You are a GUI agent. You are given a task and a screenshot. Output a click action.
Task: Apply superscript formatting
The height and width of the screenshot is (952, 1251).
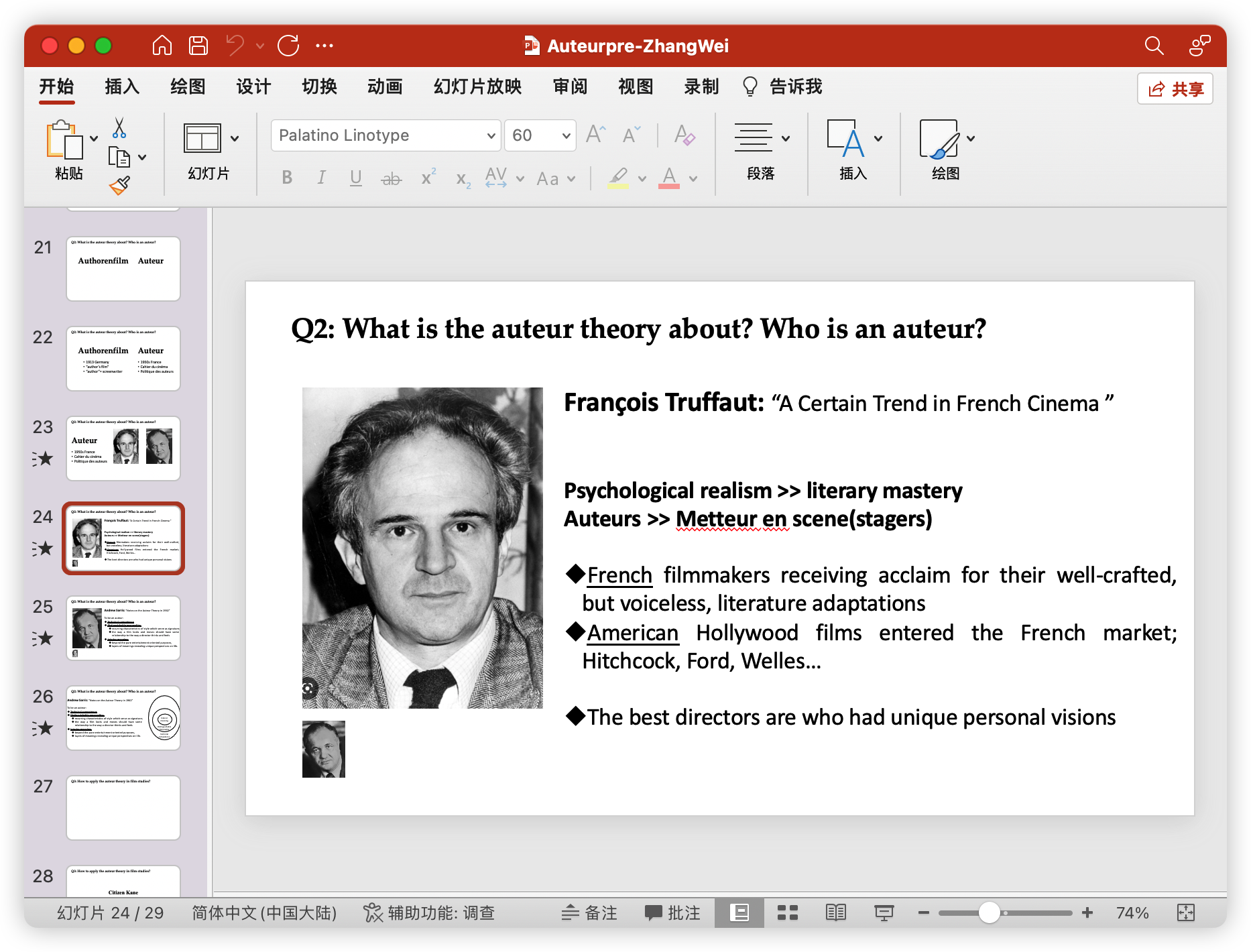pyautogui.click(x=428, y=178)
